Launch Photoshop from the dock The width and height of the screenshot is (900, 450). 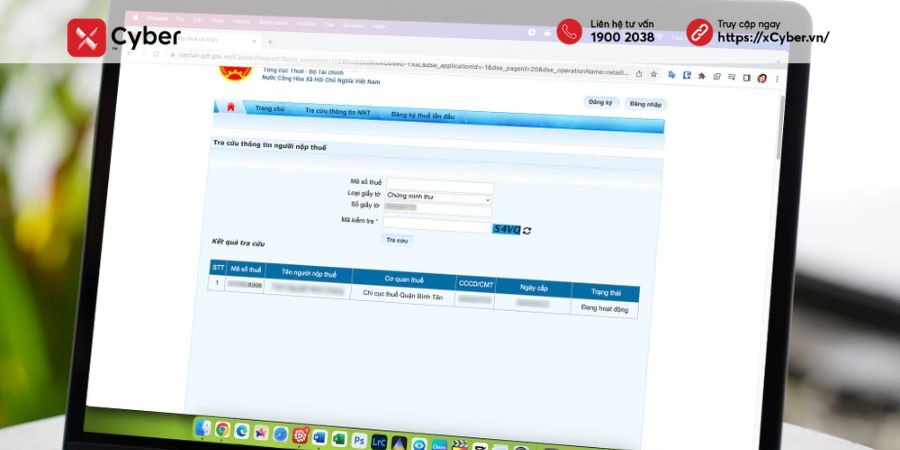click(359, 441)
